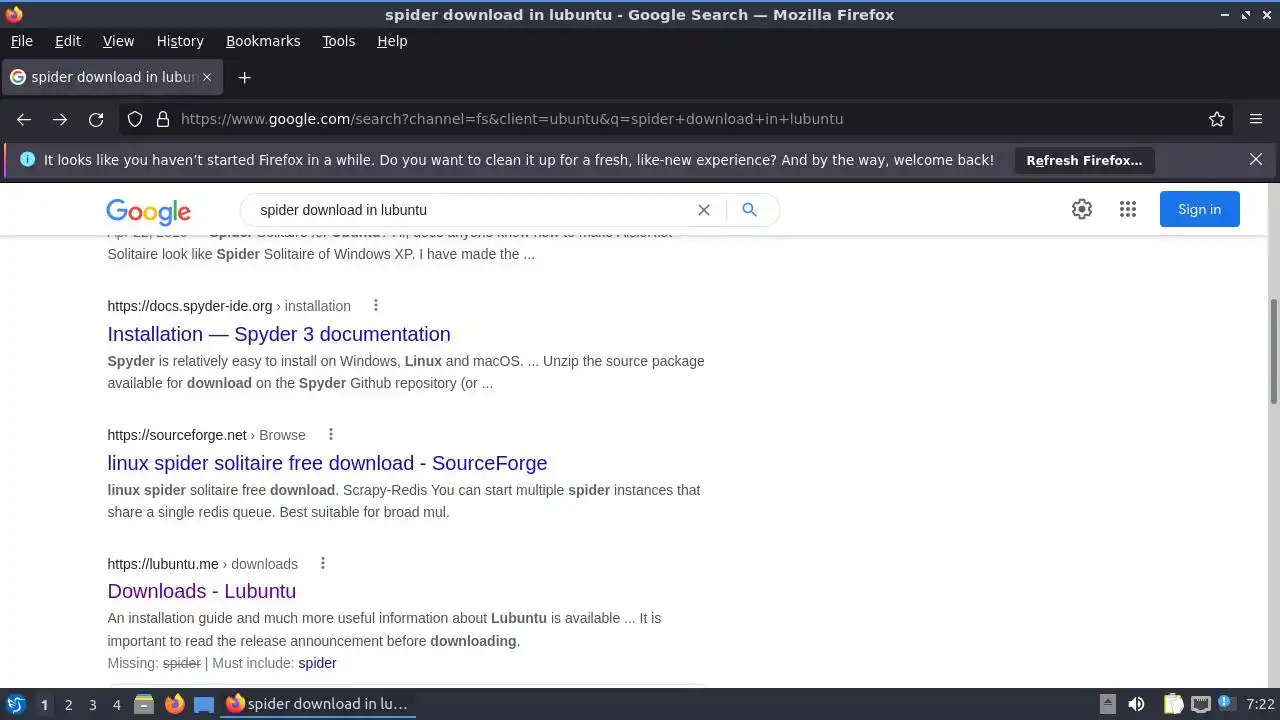Open update notifier tray icon
The height and width of the screenshot is (720, 1280).
pos(1226,704)
